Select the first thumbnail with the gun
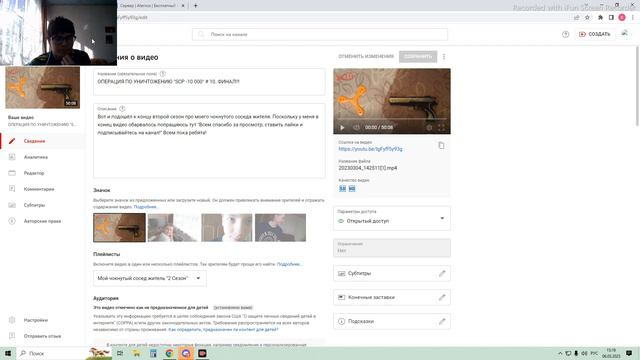Image resolution: width=640 pixels, height=360 pixels. (119, 228)
